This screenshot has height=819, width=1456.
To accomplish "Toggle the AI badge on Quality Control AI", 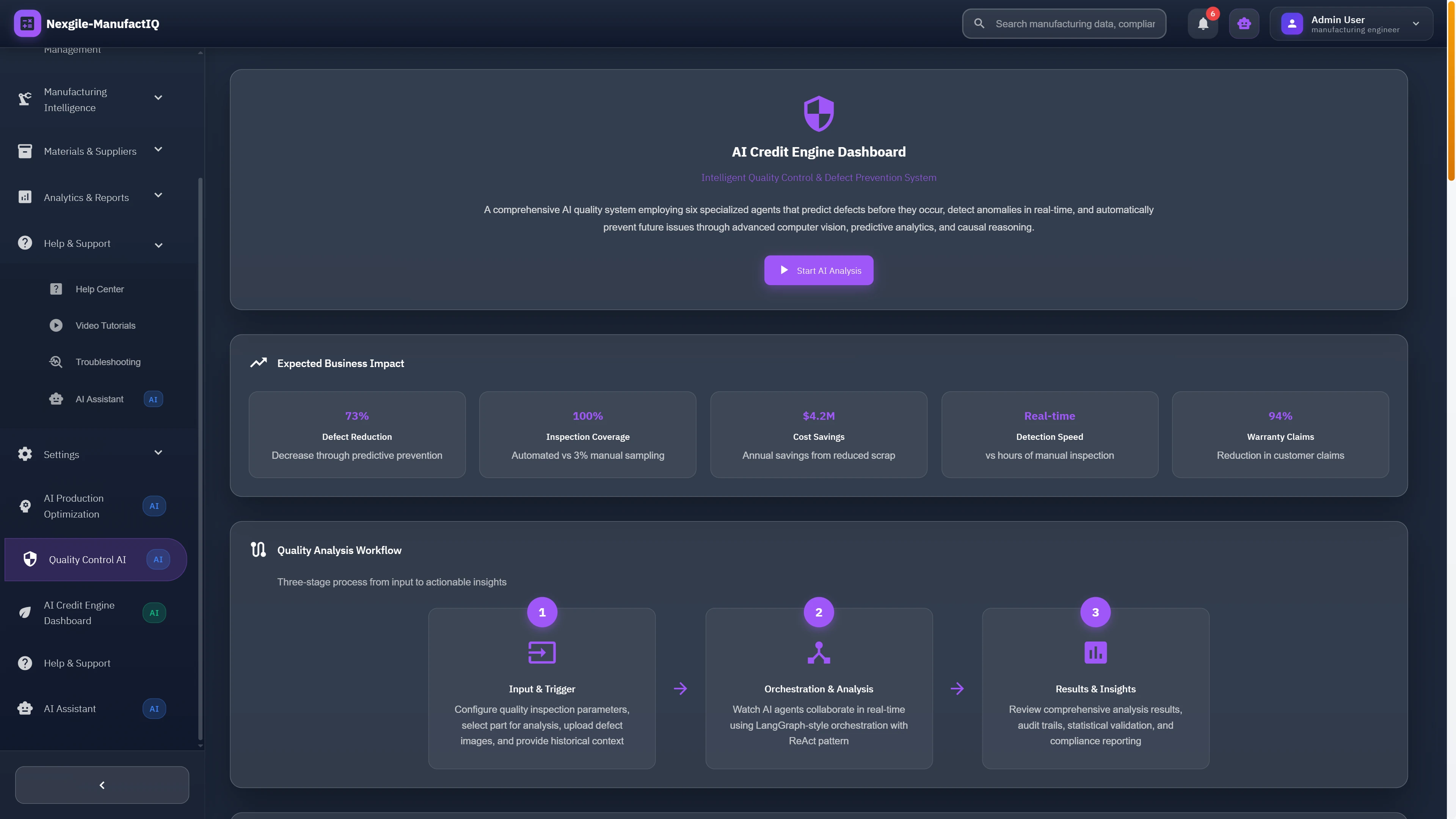I will click(158, 560).
